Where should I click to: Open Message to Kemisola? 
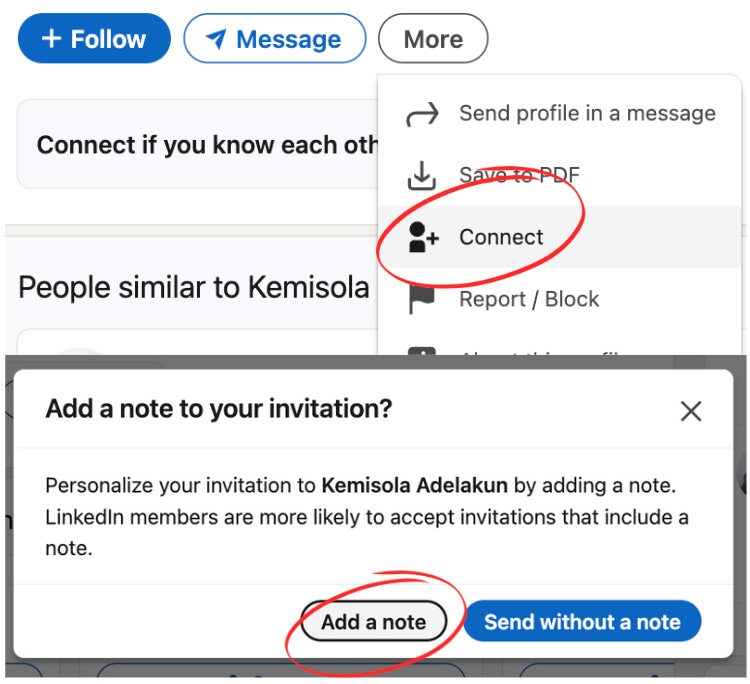[x=275, y=39]
